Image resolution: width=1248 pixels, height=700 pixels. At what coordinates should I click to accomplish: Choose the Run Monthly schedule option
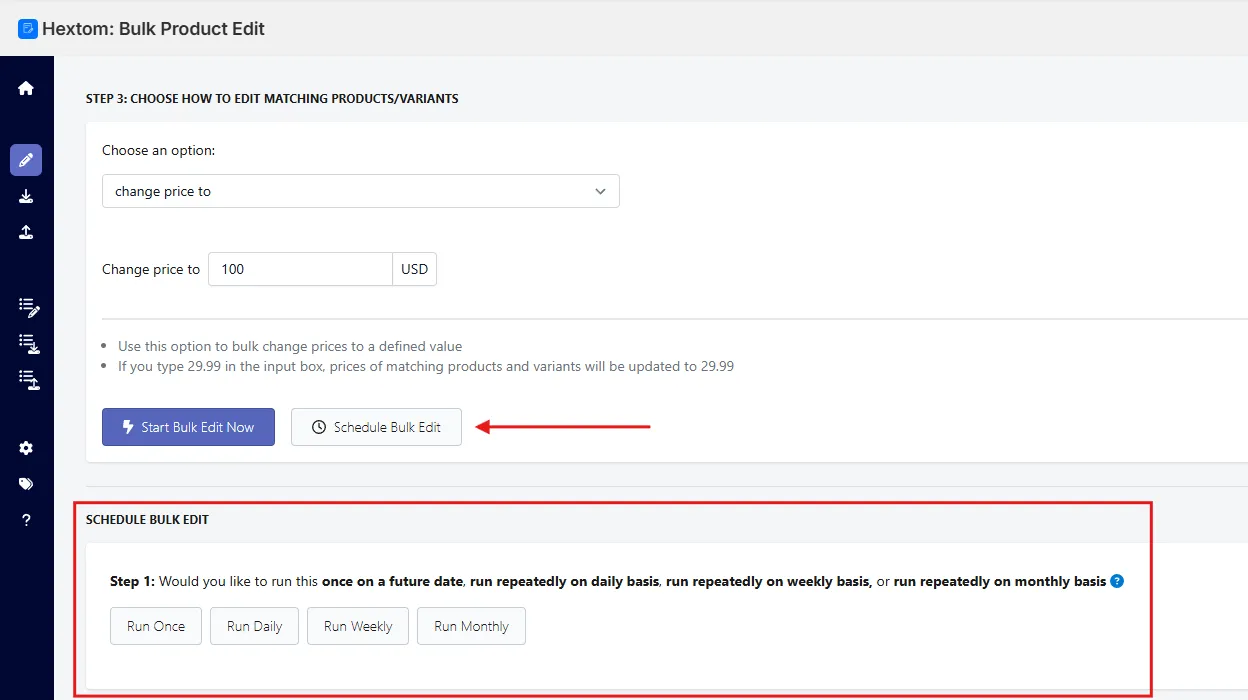tap(471, 626)
